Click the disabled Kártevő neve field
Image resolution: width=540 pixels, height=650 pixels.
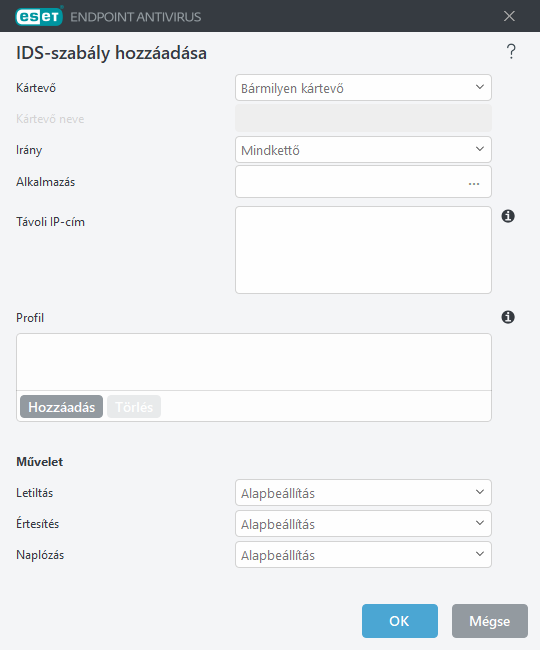[363, 118]
